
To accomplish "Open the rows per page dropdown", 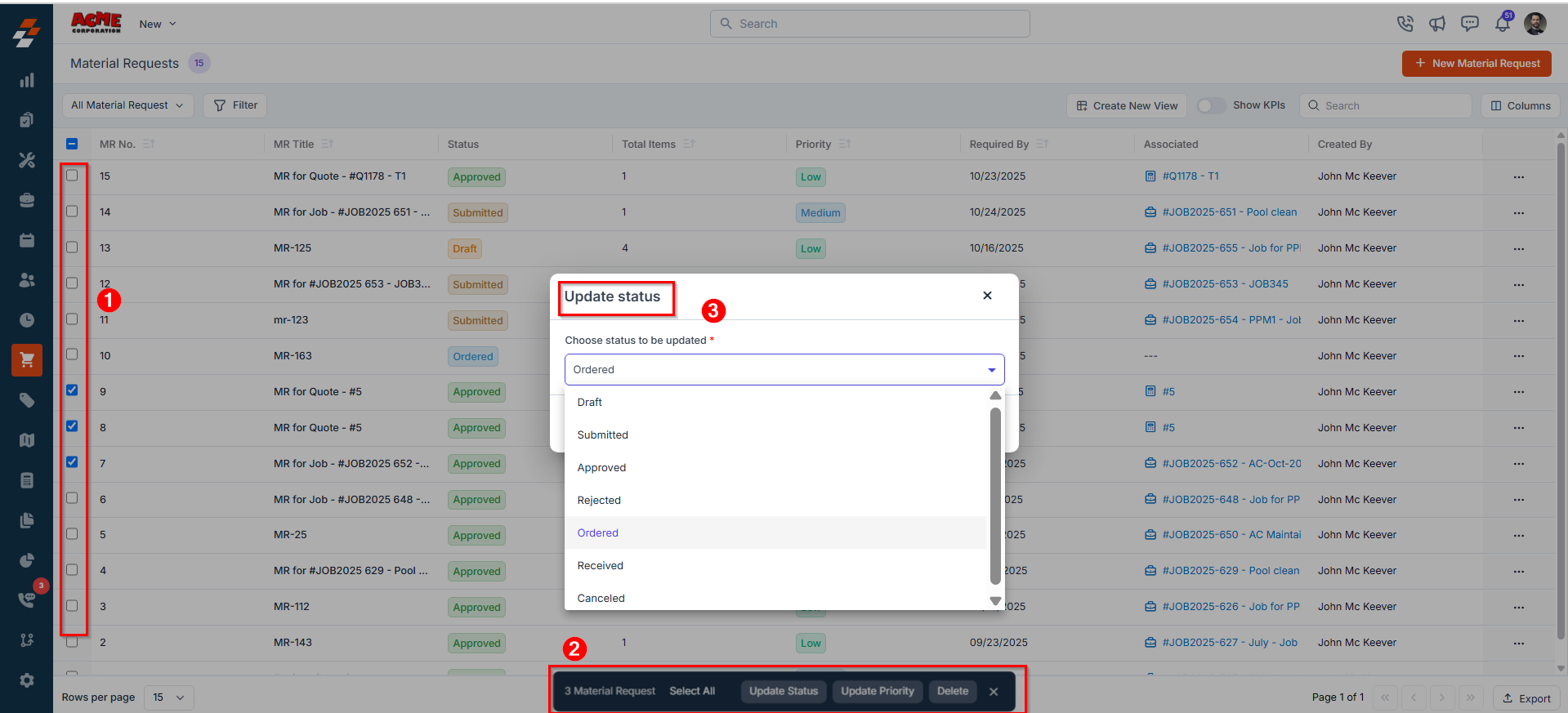I will pos(168,697).
